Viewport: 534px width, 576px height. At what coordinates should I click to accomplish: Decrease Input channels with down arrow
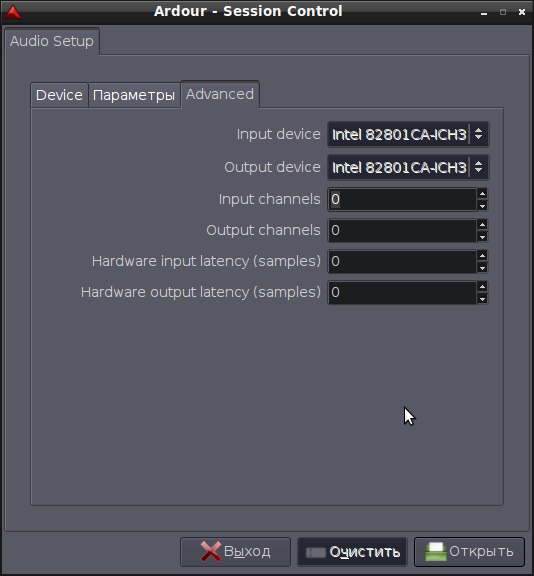[x=483, y=206]
